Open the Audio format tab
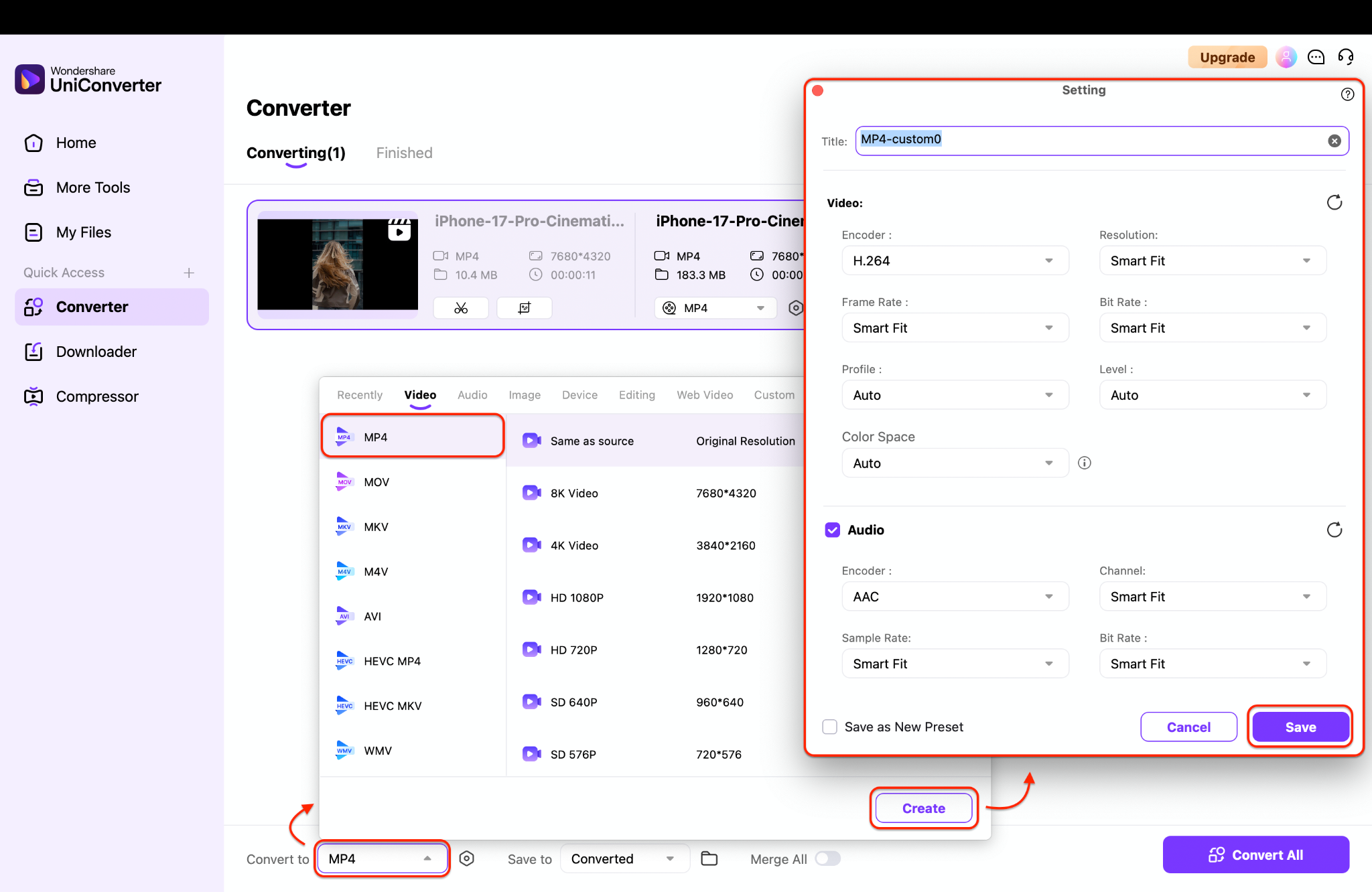Image resolution: width=1372 pixels, height=892 pixels. coord(472,395)
